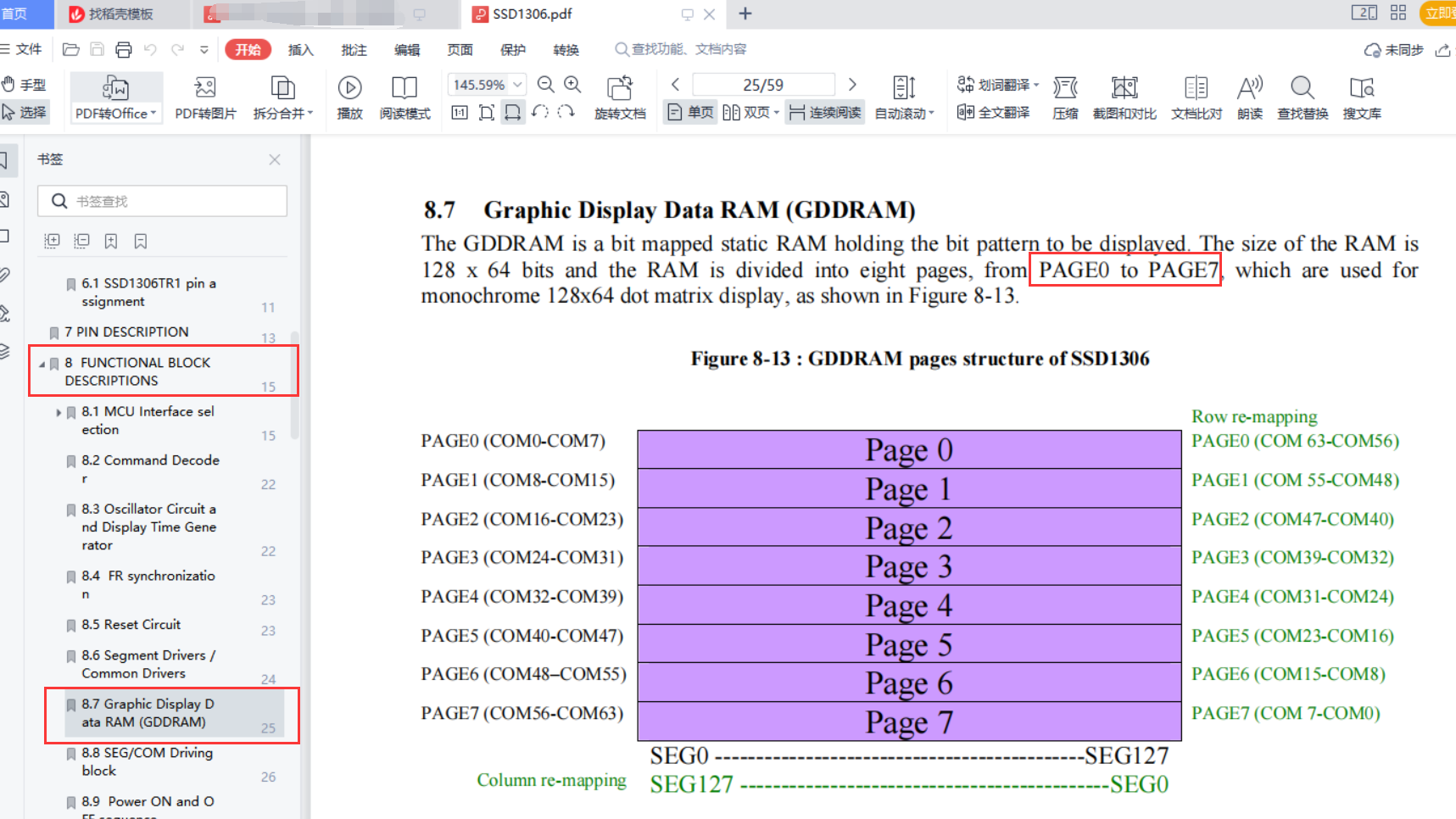Click the 查找功能、文档内容 search box
Screen dimensions: 1456x819
tap(681, 49)
